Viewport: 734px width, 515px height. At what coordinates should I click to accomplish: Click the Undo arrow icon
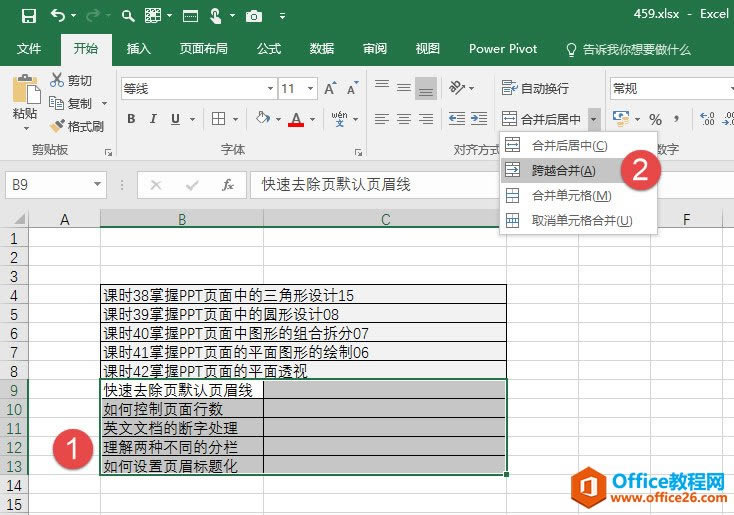(58, 16)
